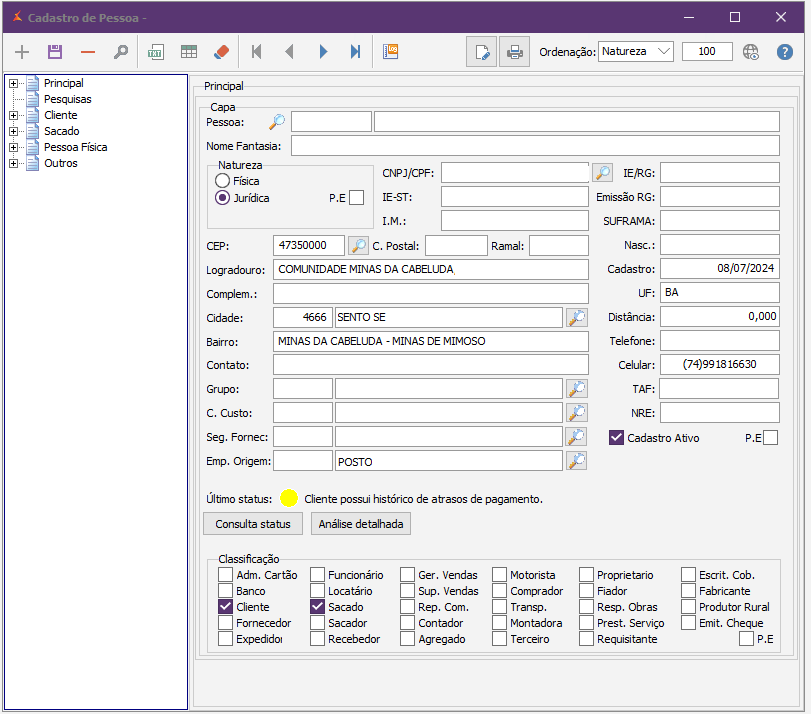Click the red minus delete record icon

point(88,52)
